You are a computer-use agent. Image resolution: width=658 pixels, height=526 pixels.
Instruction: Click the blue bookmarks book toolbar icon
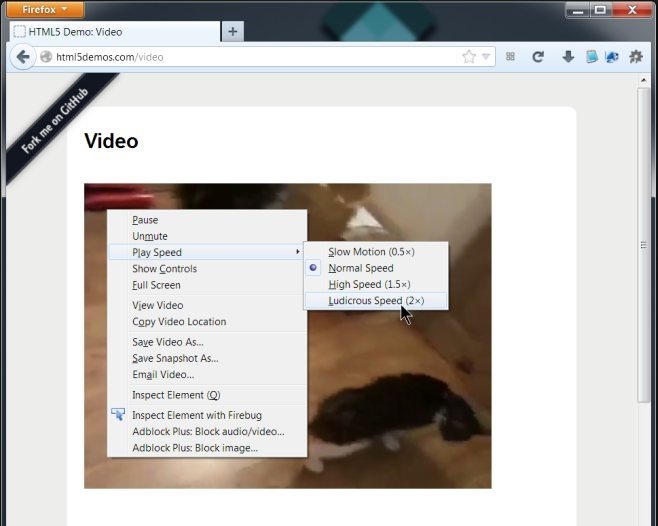[x=592, y=57]
